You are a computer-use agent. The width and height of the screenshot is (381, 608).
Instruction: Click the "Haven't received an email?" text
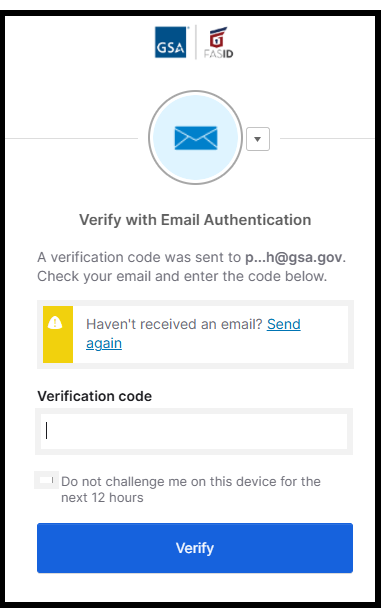[174, 324]
